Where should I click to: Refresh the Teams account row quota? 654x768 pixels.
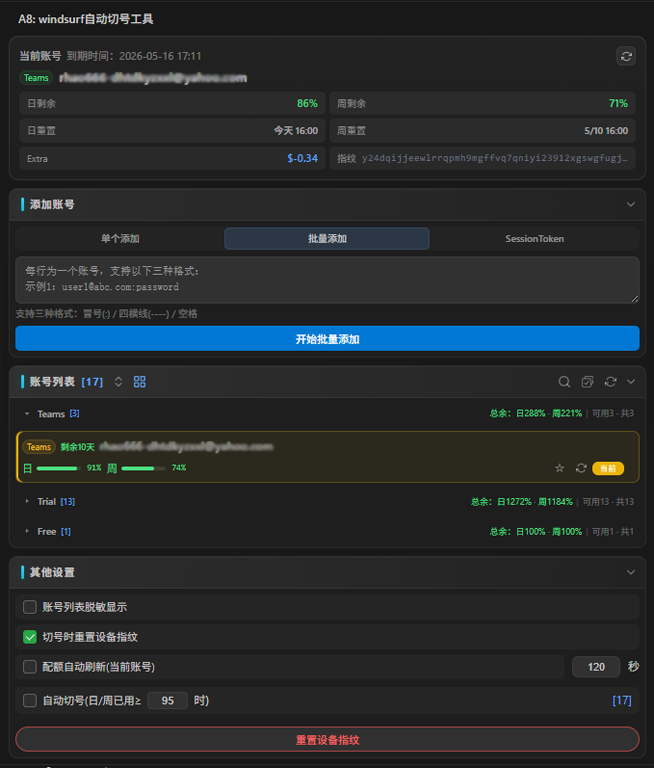pyautogui.click(x=581, y=468)
